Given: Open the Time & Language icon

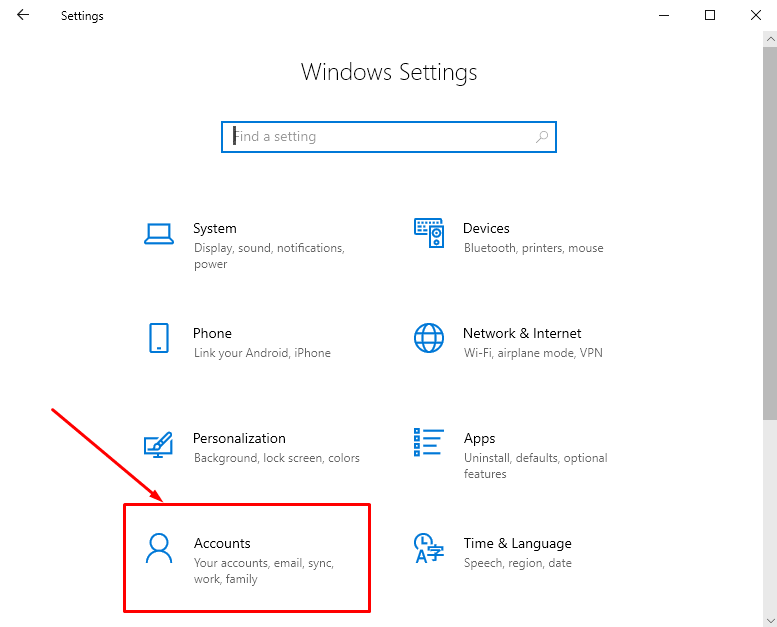Looking at the screenshot, I should point(429,548).
